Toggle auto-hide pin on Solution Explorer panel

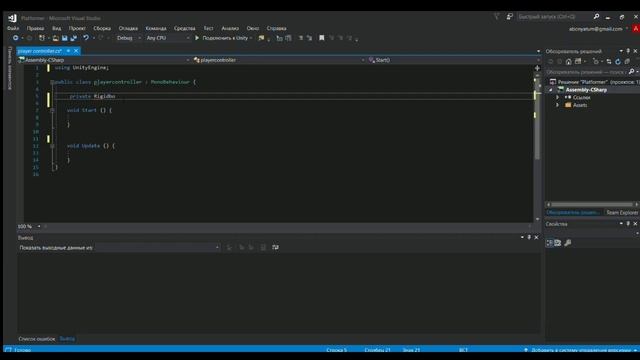(x=628, y=51)
